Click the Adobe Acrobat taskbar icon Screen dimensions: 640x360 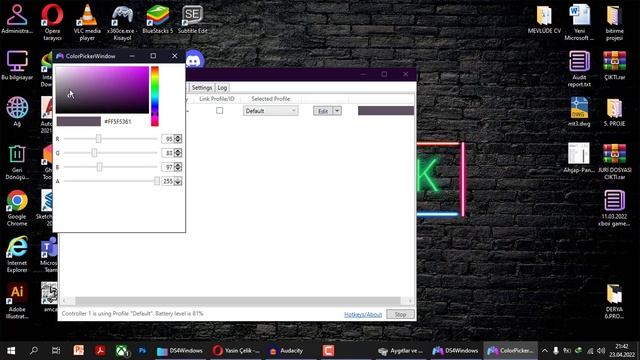(x=100, y=350)
